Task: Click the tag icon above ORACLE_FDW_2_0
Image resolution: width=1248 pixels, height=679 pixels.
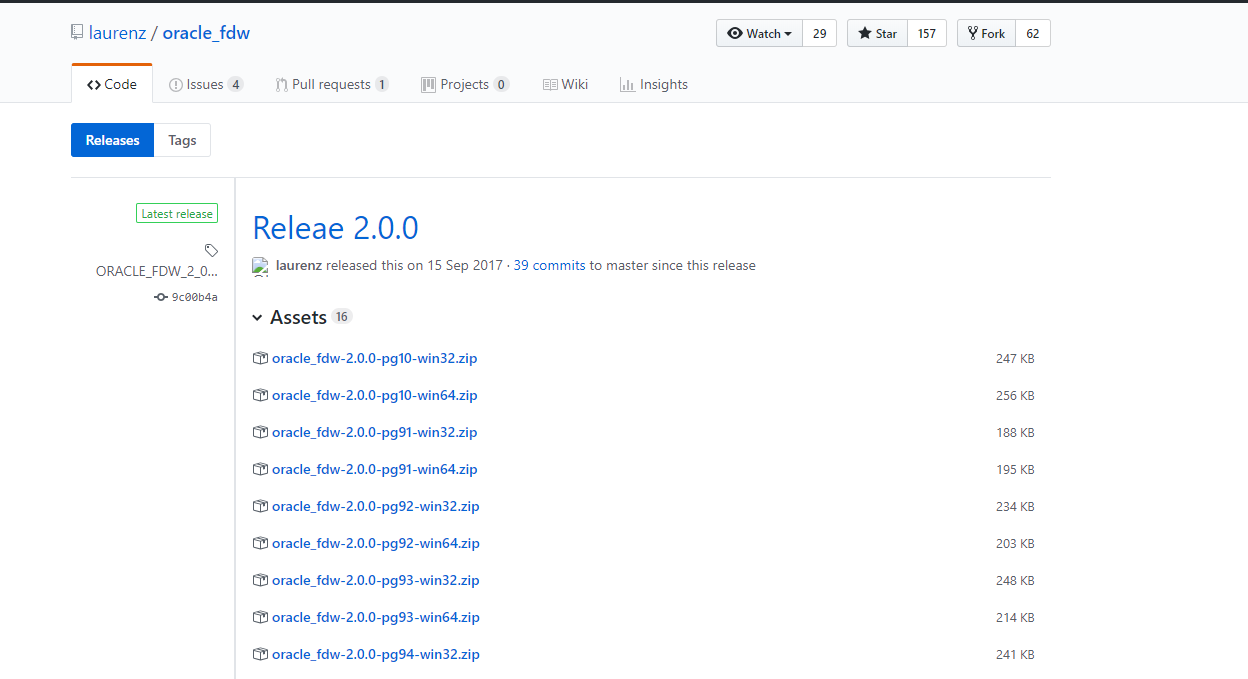Action: (x=211, y=250)
